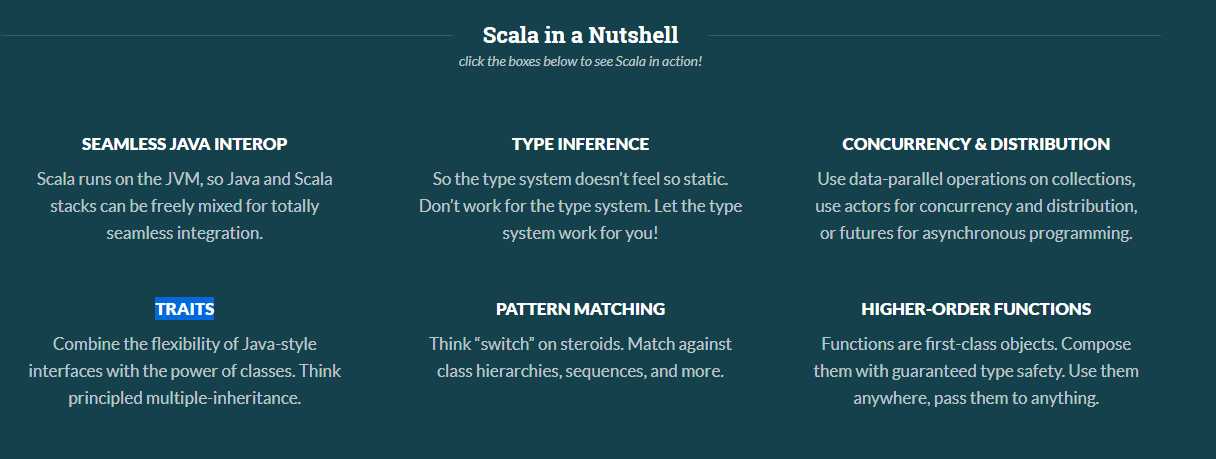Click the first-class objects description text
The width and height of the screenshot is (1216, 459).
pyautogui.click(x=976, y=371)
